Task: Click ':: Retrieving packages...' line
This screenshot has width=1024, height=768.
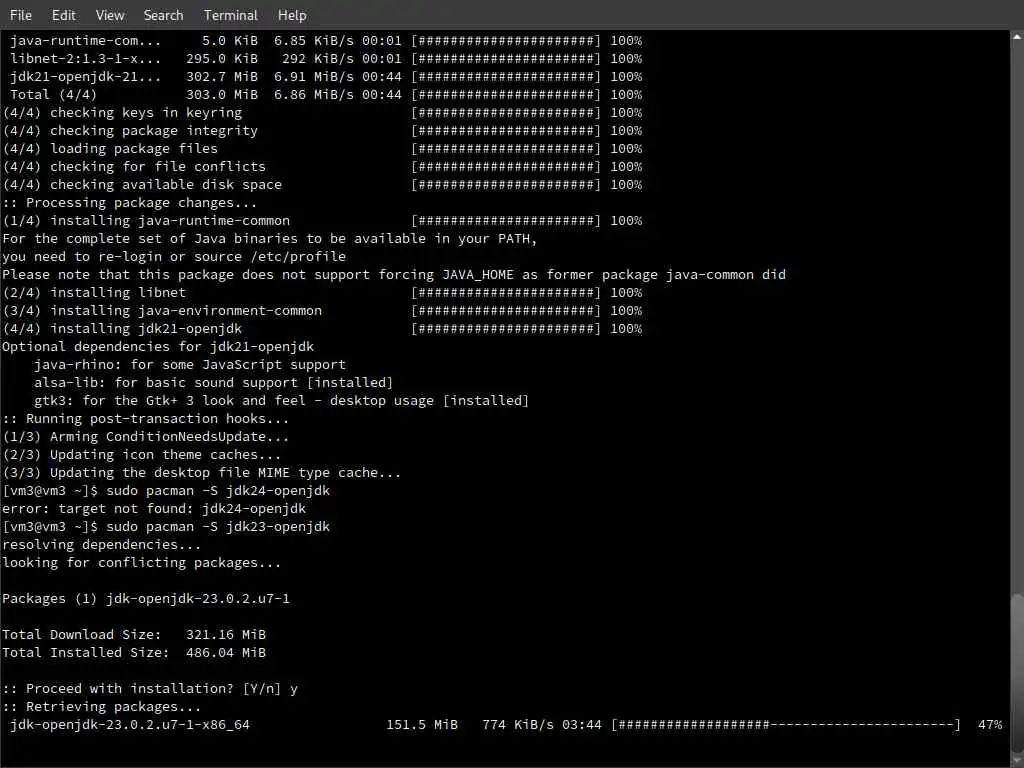Action: (x=102, y=707)
